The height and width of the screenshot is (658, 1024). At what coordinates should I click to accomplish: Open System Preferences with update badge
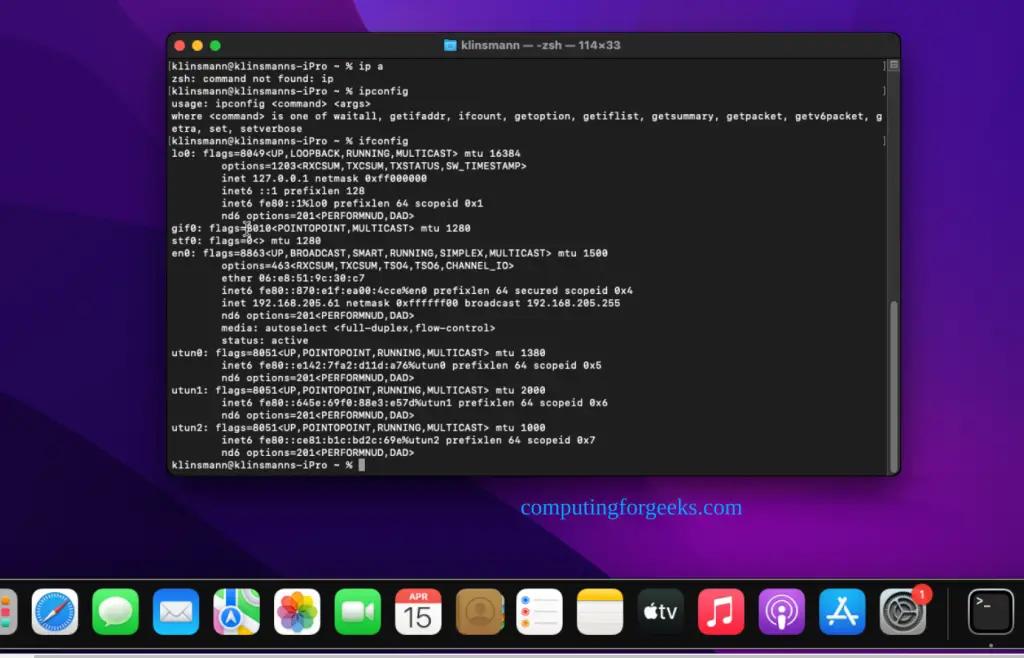point(903,612)
